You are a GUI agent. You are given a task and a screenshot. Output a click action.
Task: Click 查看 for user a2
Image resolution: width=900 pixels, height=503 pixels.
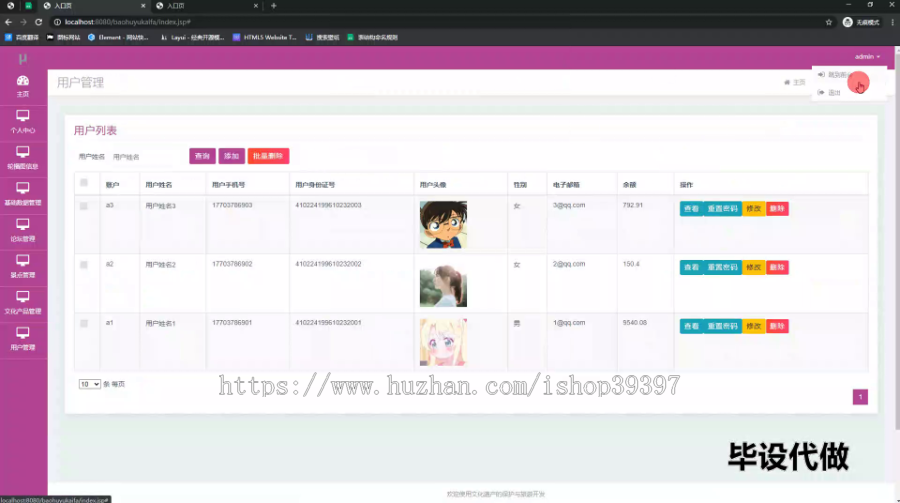(691, 268)
